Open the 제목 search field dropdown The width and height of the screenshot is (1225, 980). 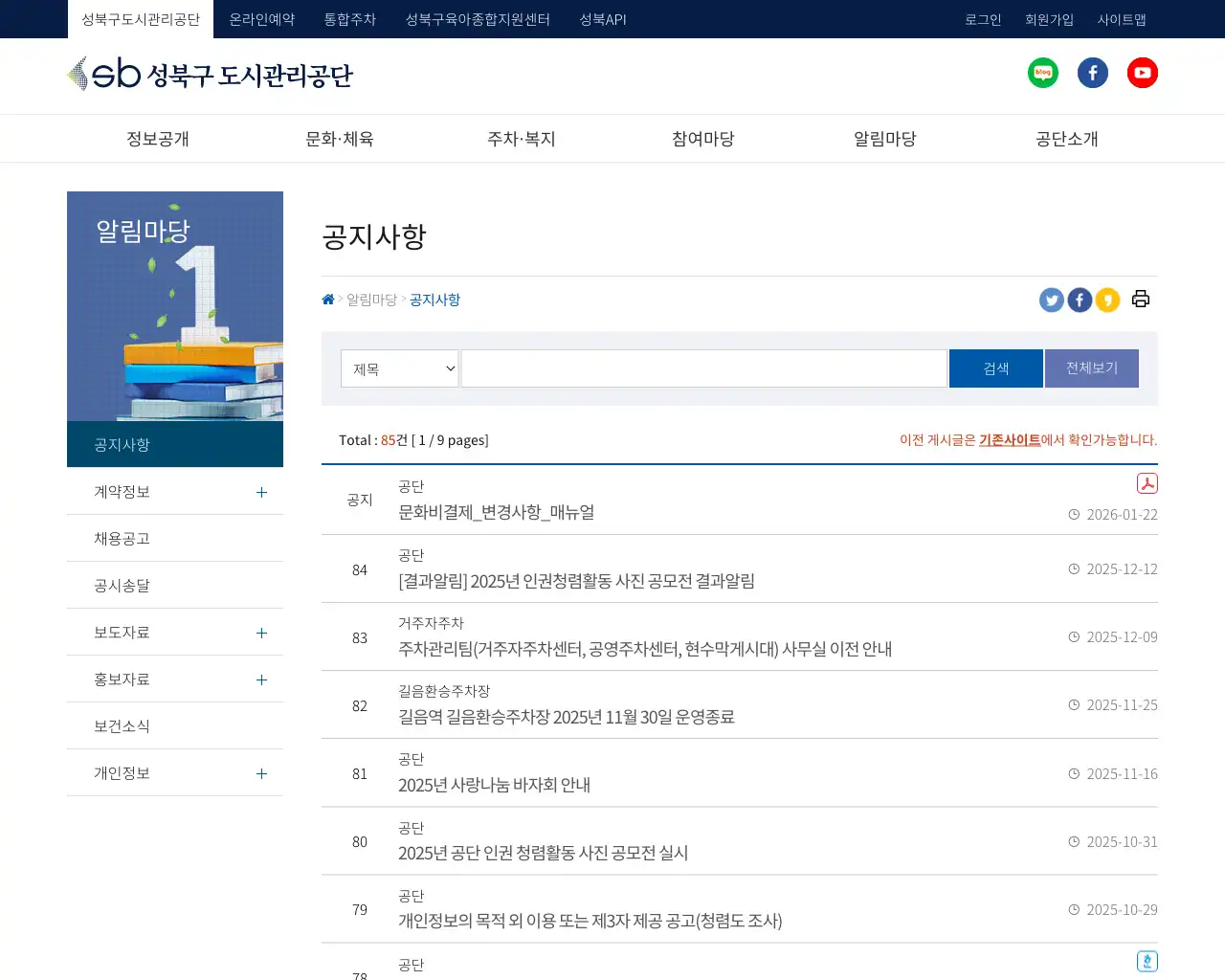coord(399,368)
